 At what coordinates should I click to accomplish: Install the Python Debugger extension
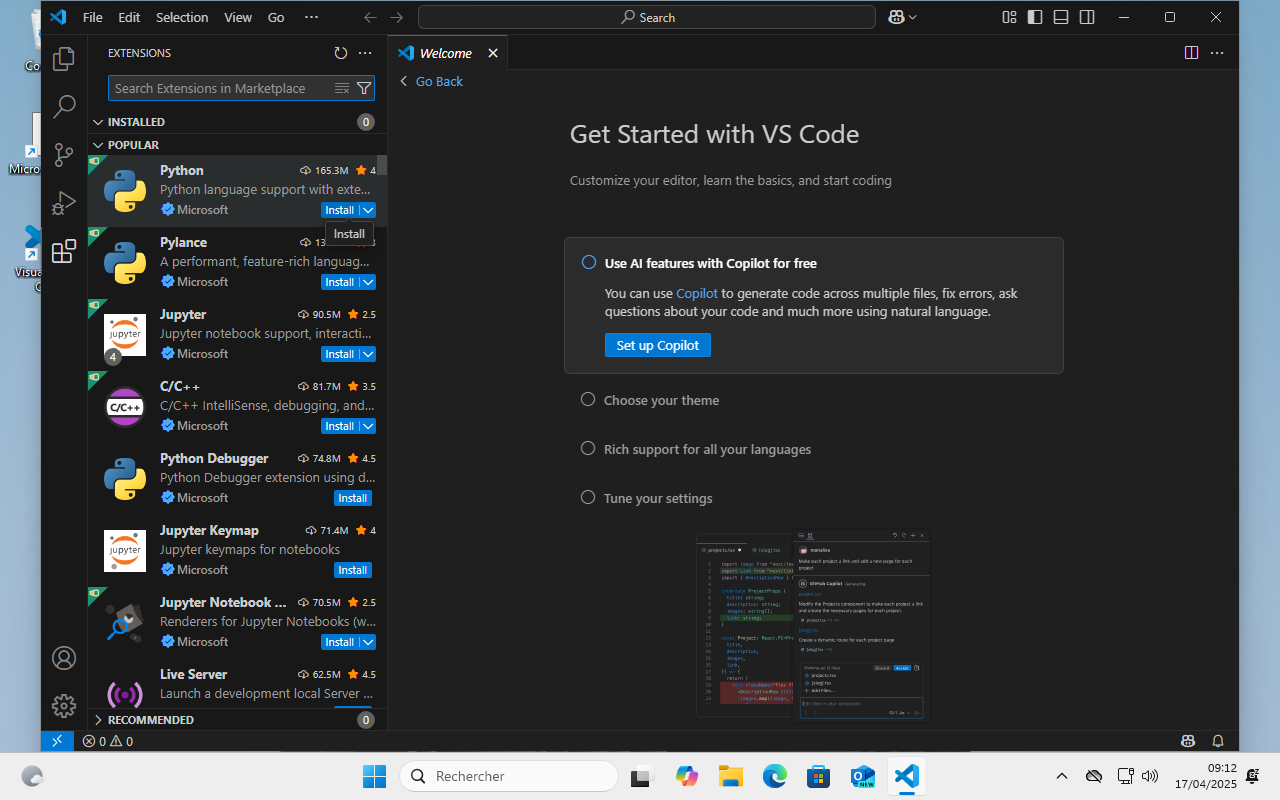coord(353,498)
